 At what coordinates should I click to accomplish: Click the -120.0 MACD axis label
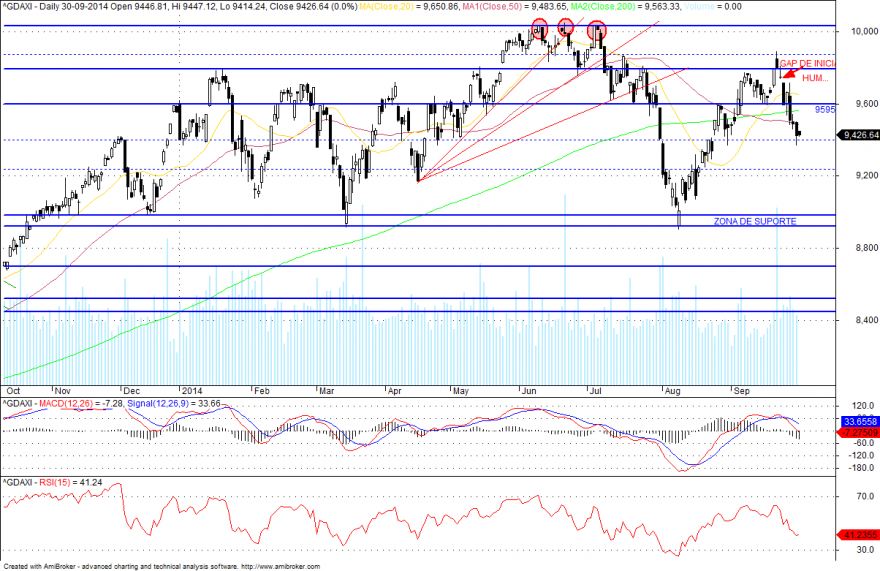861,455
